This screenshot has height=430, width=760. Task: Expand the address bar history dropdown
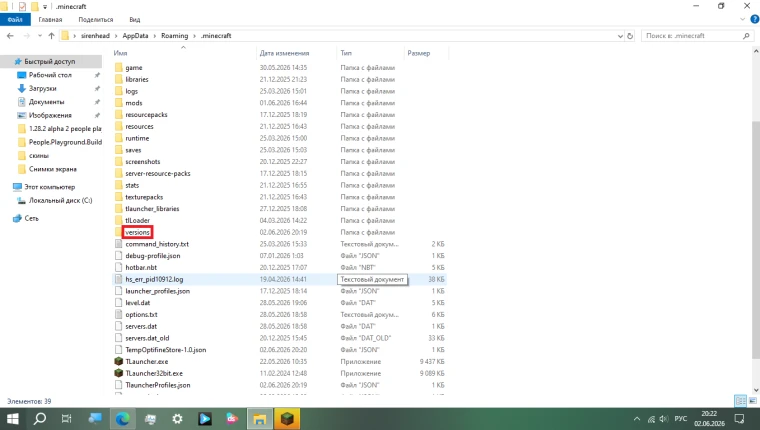coord(620,36)
